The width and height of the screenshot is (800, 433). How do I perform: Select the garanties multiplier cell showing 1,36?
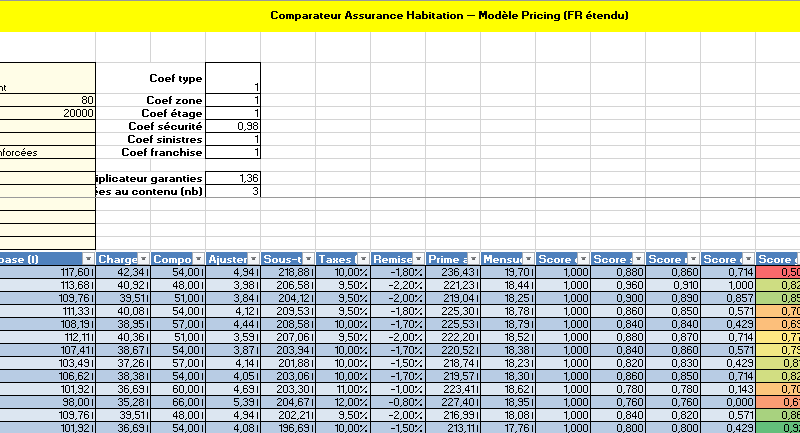(x=233, y=177)
